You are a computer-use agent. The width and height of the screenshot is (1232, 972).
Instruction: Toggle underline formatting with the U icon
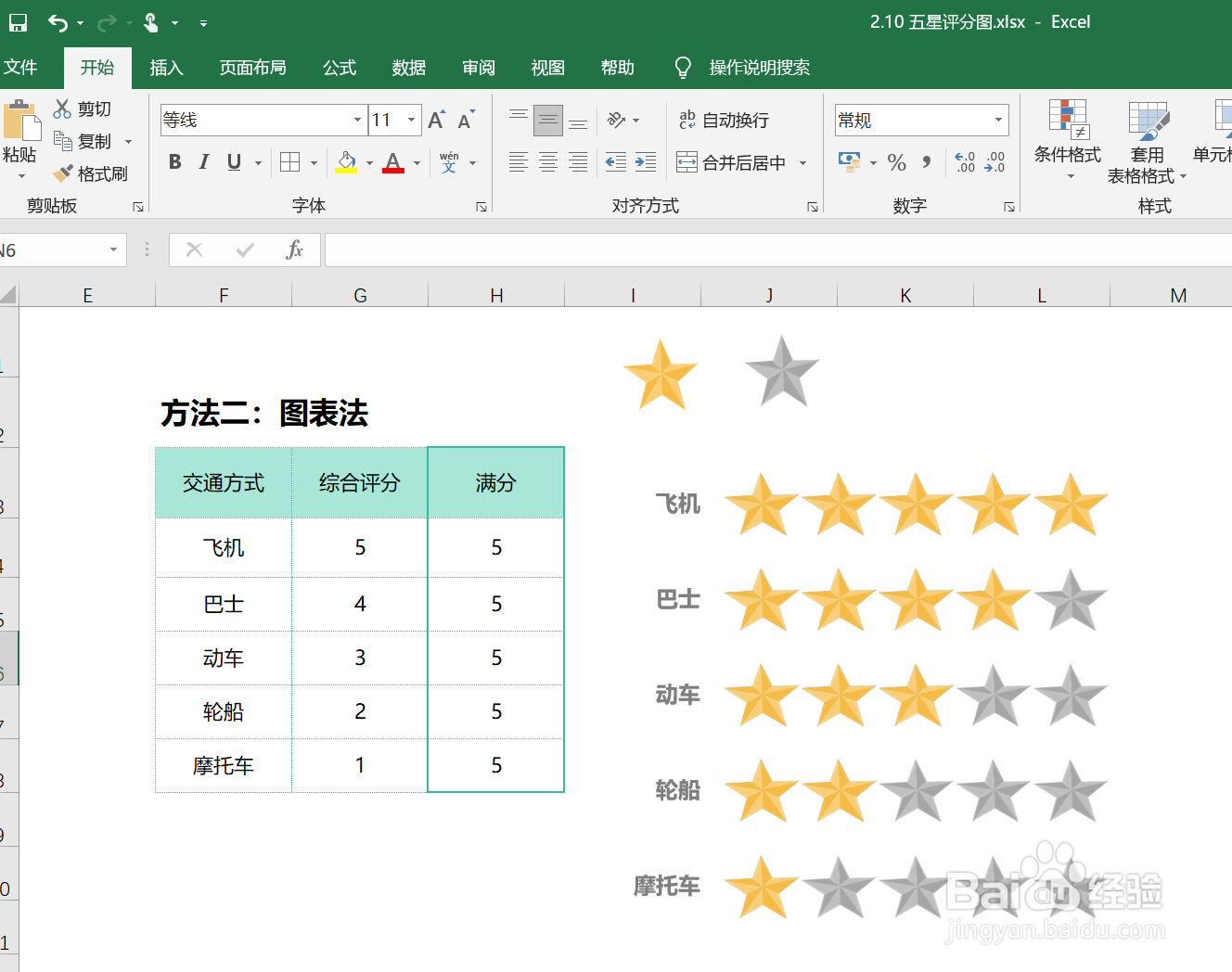[233, 162]
